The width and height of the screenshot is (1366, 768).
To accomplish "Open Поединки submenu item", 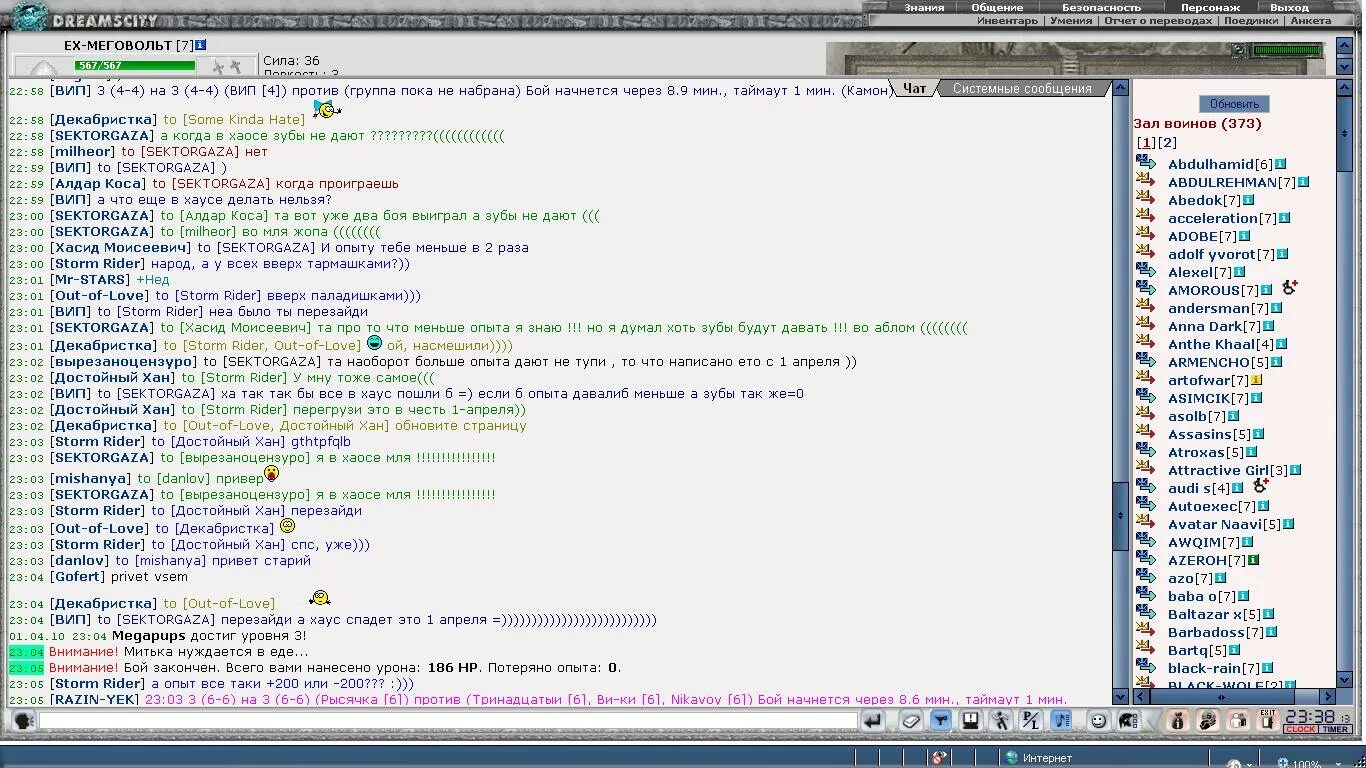I will click(1251, 21).
